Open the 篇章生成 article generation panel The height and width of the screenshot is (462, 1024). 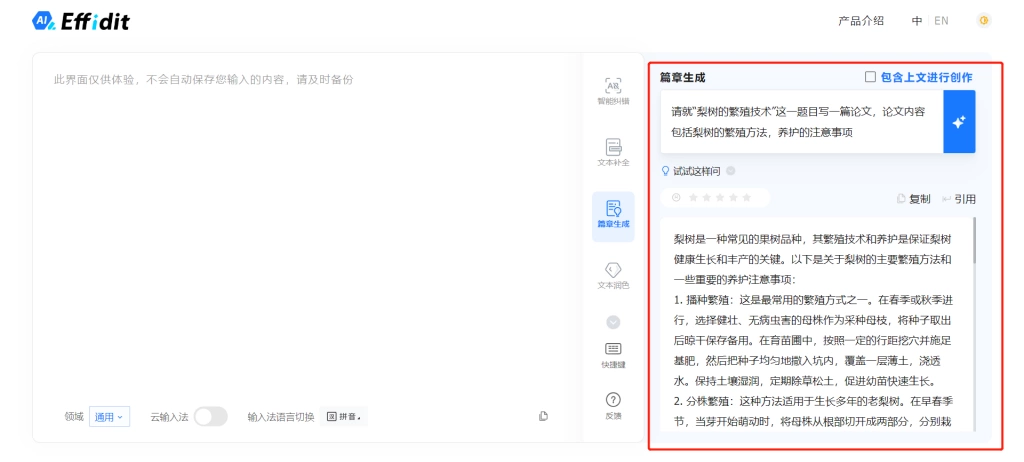(x=613, y=216)
